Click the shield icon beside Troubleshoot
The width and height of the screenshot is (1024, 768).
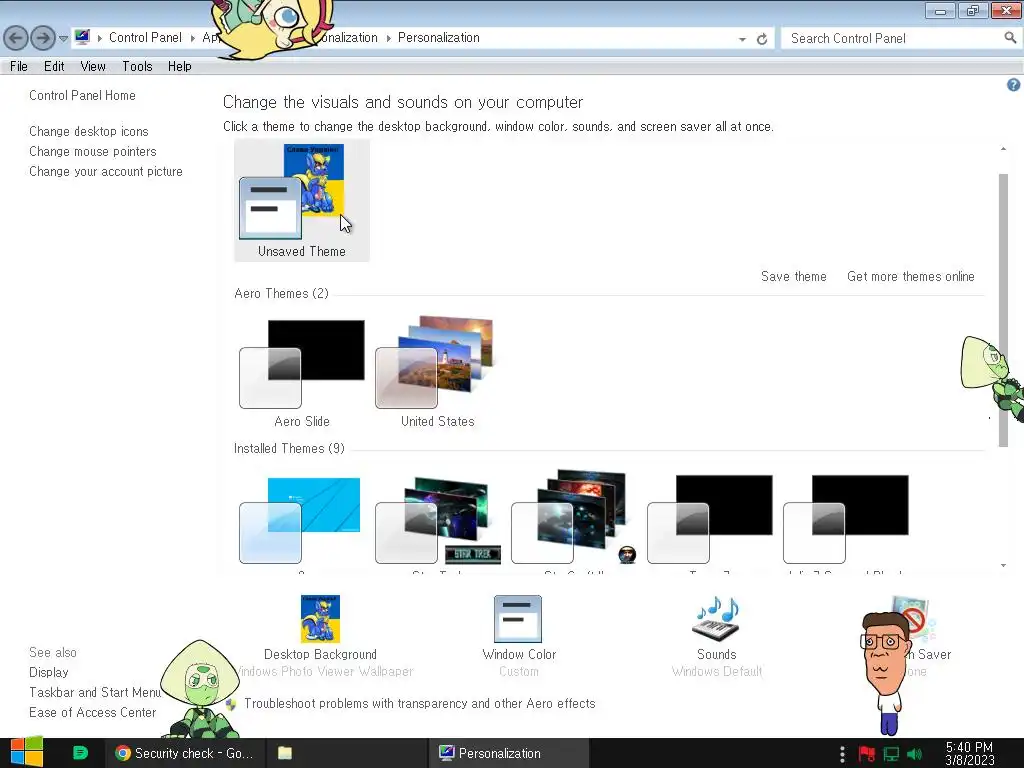pyautogui.click(x=231, y=704)
